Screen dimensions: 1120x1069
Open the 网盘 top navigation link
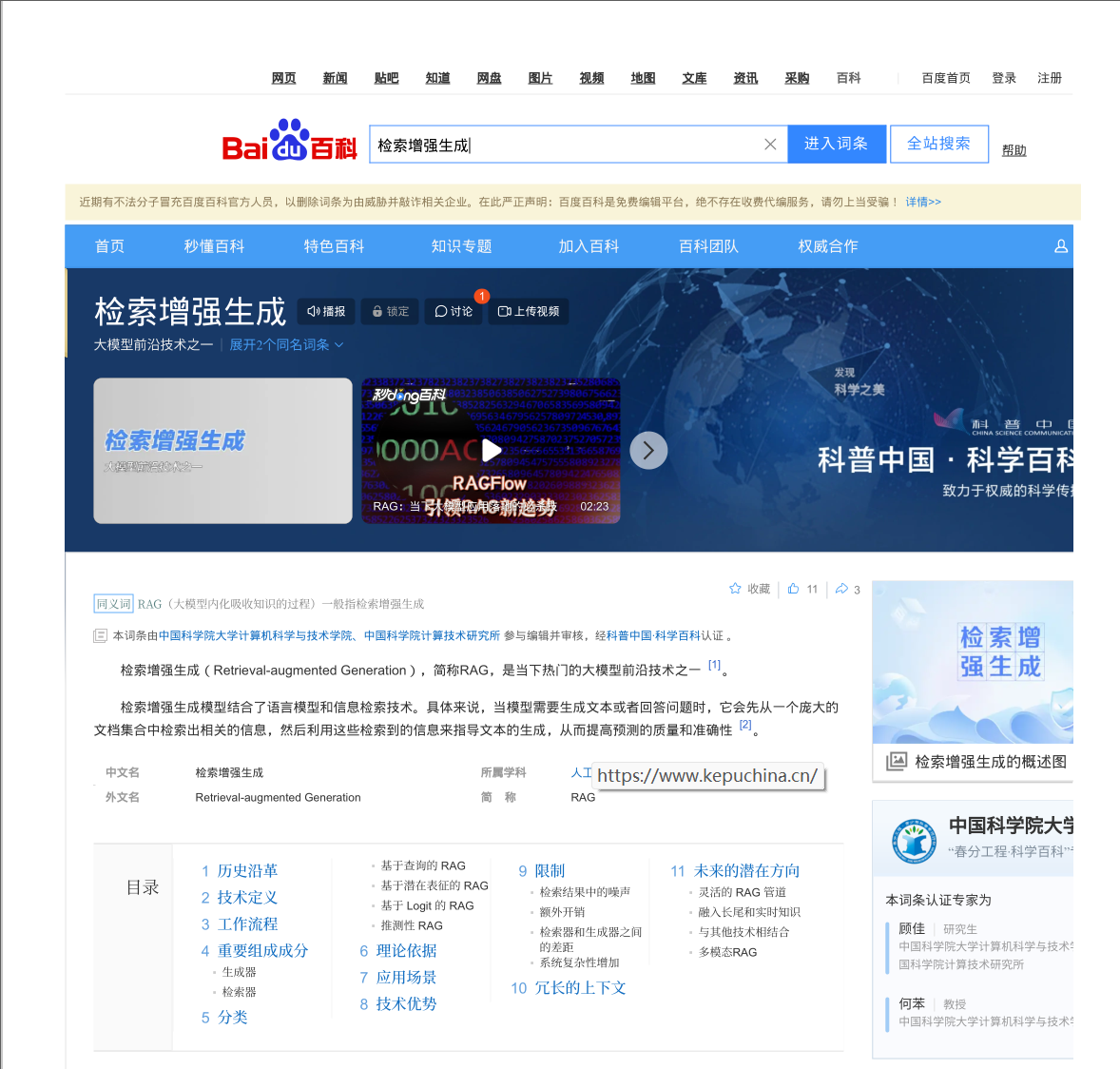(490, 78)
